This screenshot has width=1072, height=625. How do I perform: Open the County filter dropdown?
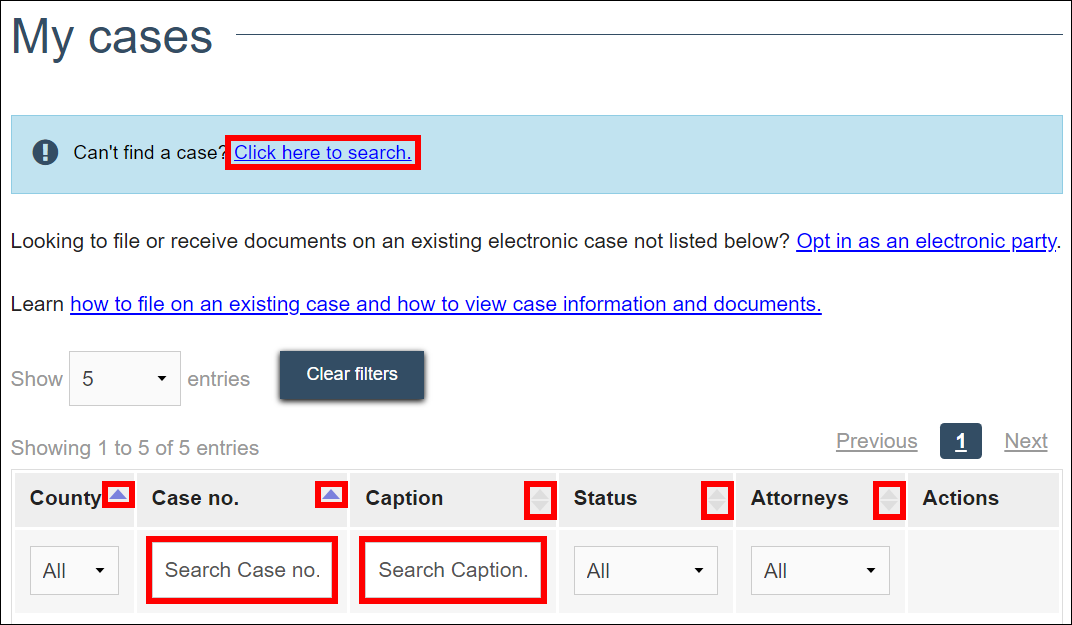point(74,571)
